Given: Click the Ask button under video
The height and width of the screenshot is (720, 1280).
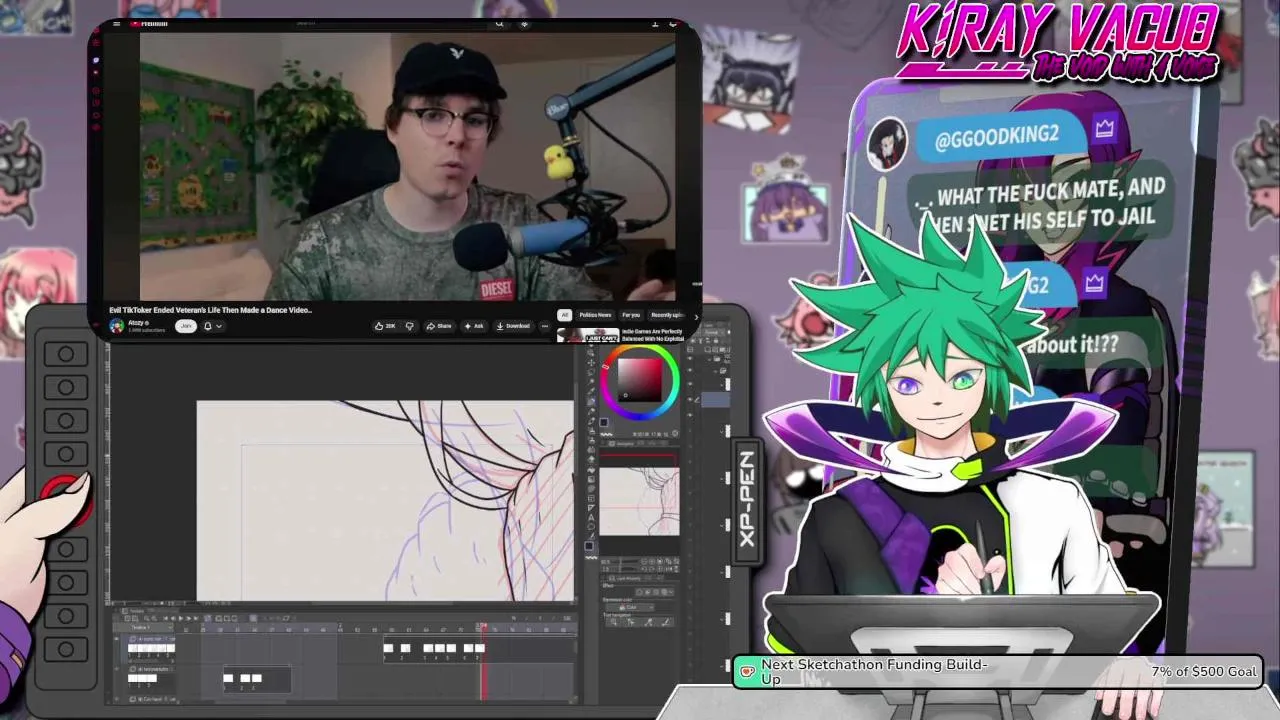Looking at the screenshot, I should click(x=474, y=326).
